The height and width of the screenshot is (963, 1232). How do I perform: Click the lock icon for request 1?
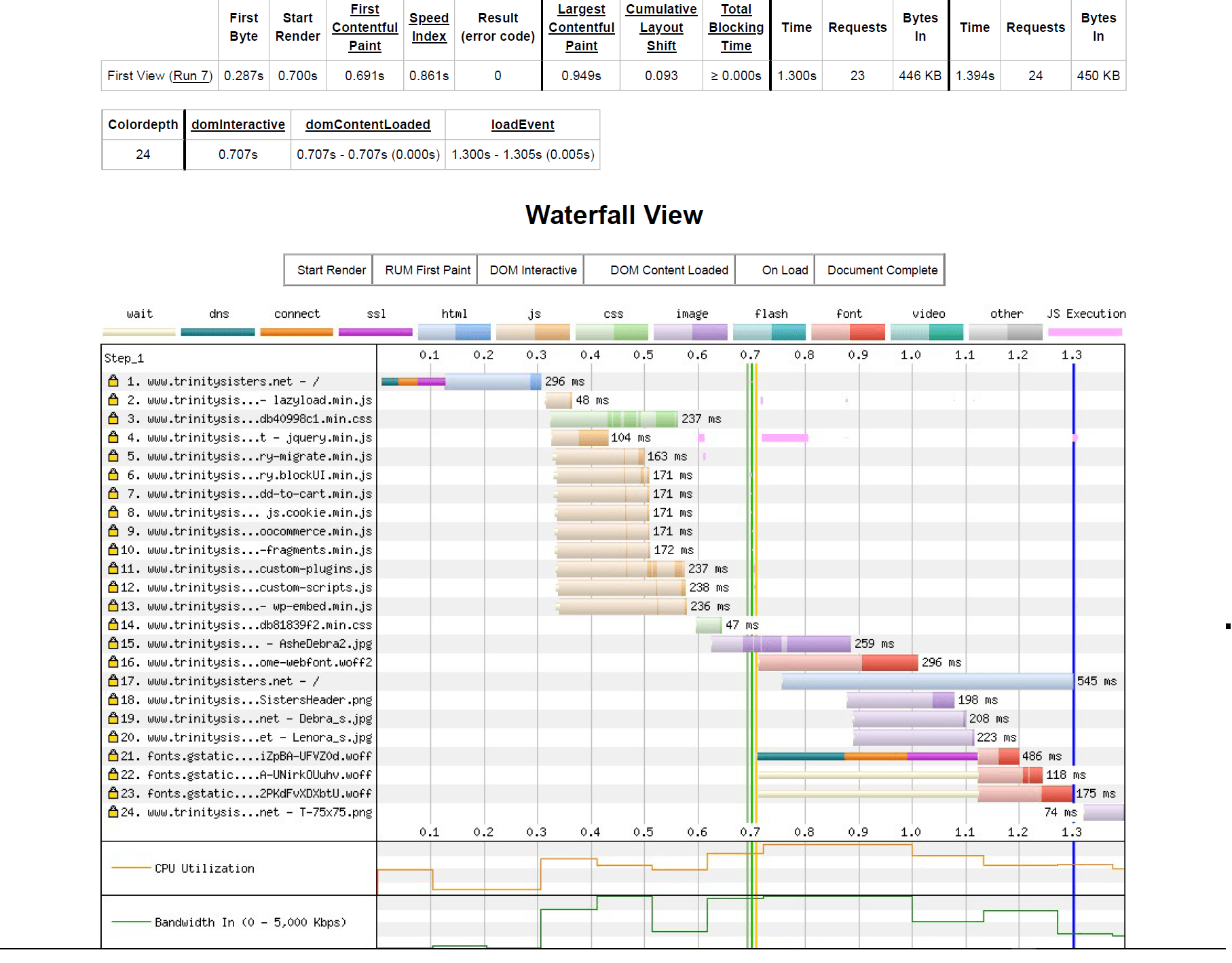pos(113,381)
